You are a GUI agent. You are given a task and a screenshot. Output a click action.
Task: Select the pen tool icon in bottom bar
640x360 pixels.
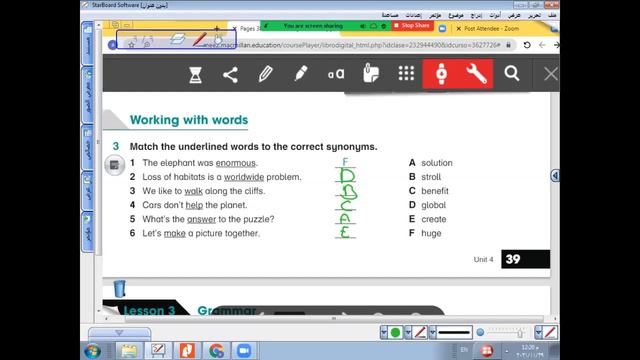click(420, 333)
